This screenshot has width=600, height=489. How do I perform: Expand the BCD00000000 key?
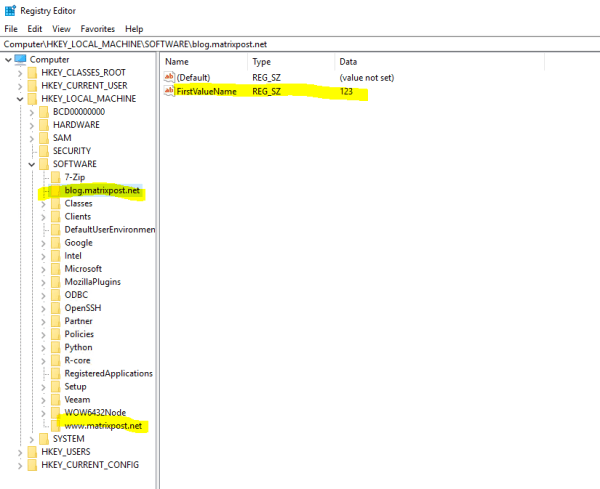[x=32, y=112]
